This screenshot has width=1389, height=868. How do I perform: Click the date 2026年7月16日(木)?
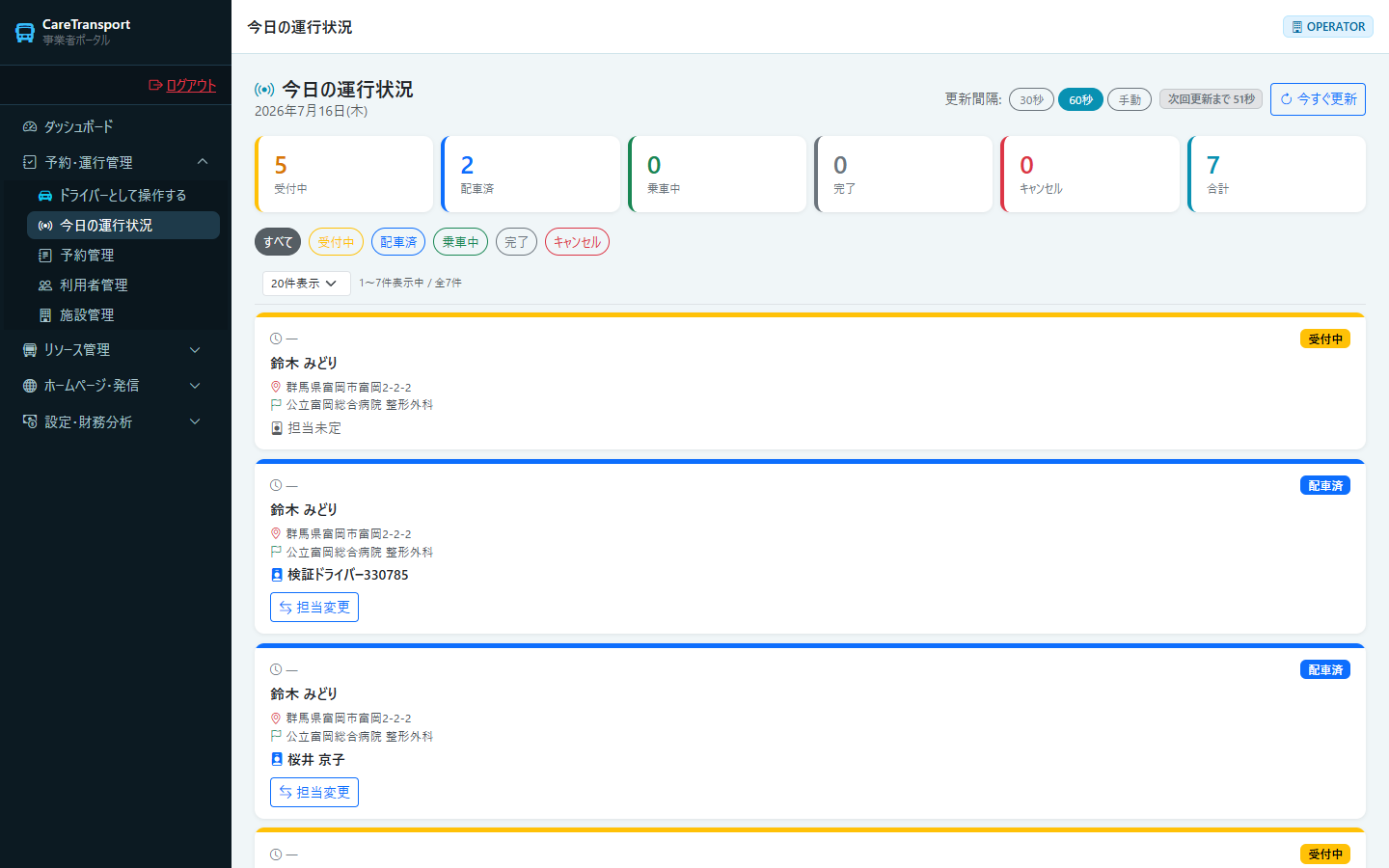pos(312,112)
